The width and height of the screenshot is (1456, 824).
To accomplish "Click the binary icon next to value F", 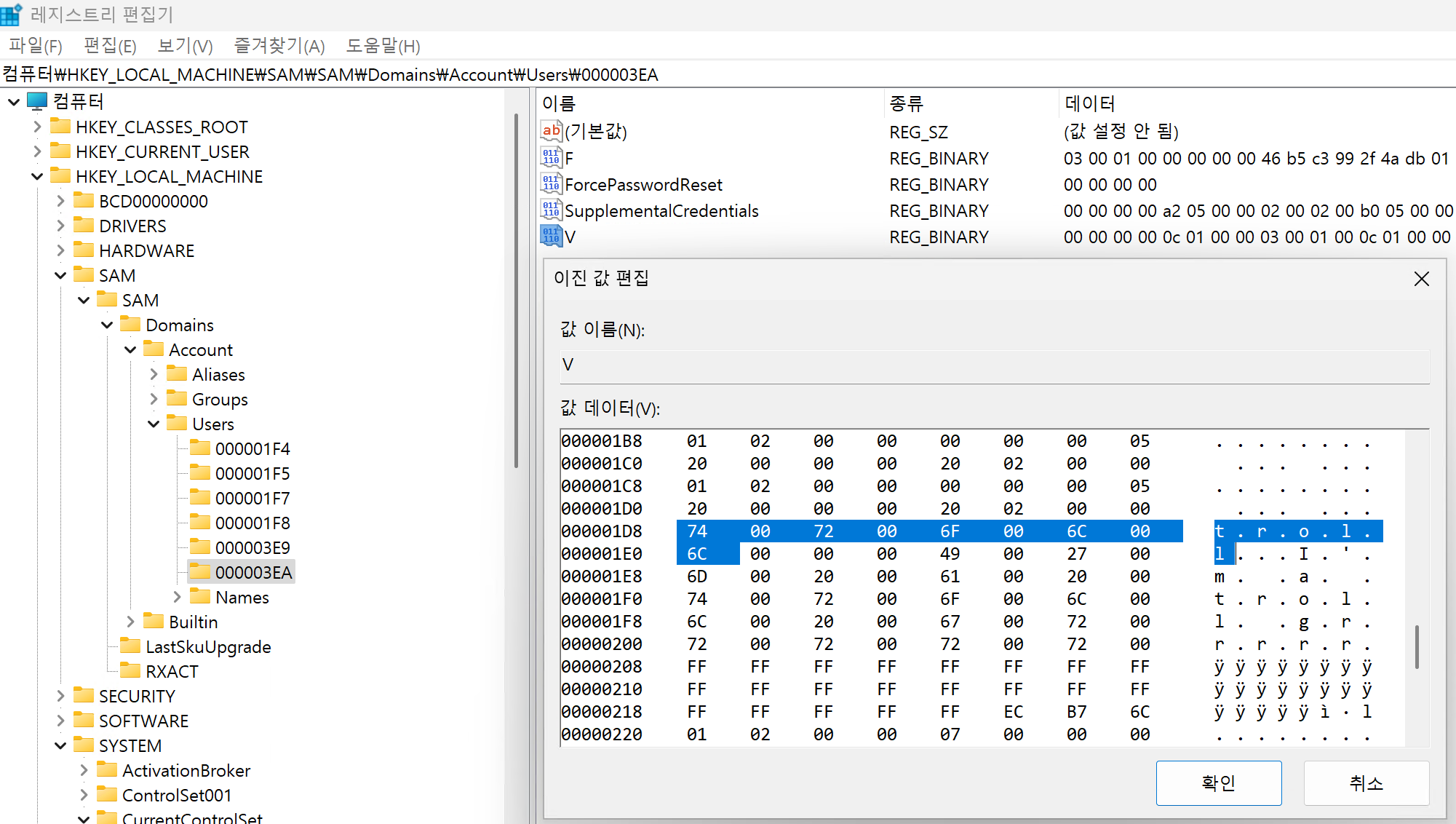I will [x=551, y=157].
